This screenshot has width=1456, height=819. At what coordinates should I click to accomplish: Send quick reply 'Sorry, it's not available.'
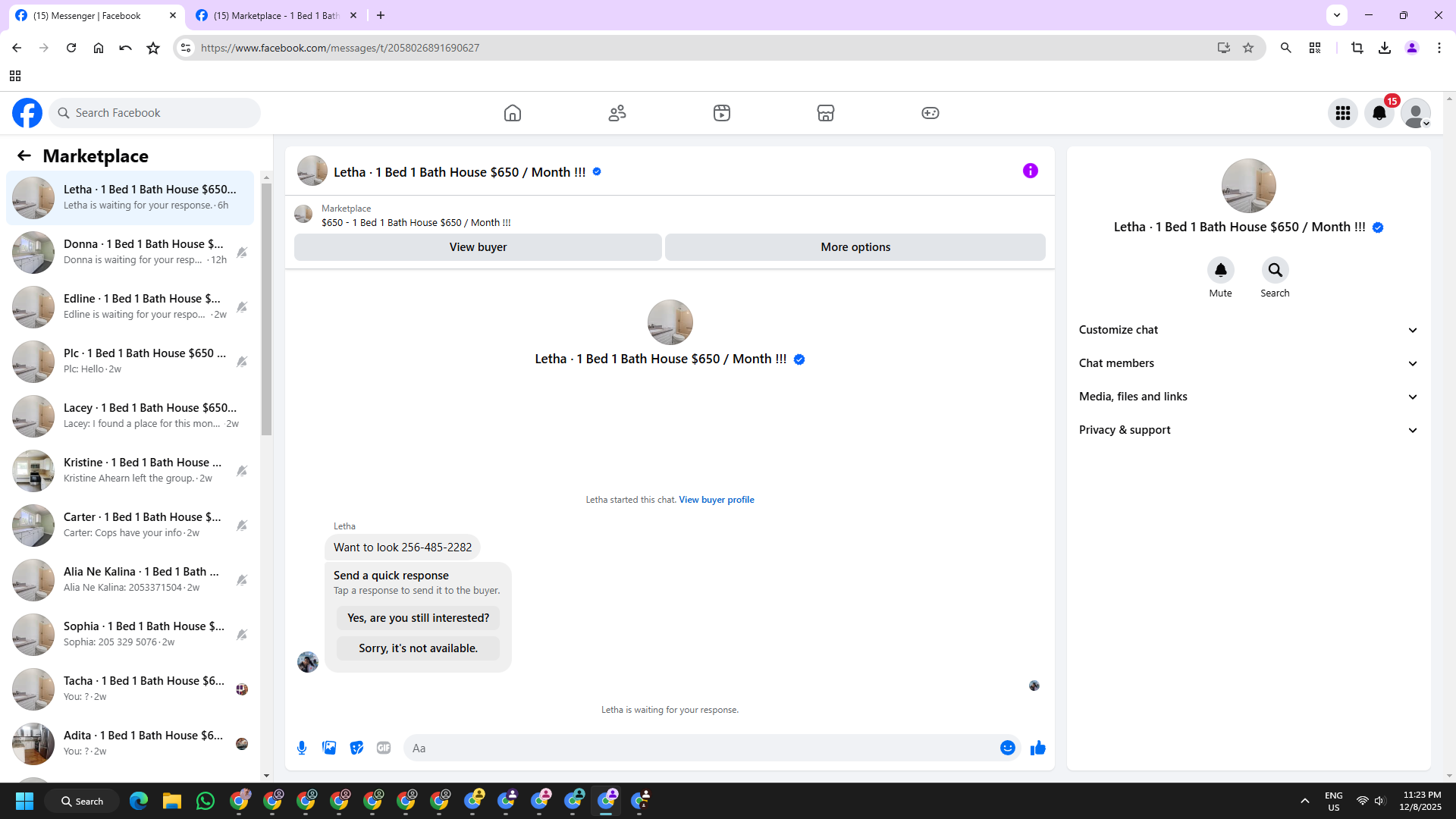[419, 648]
